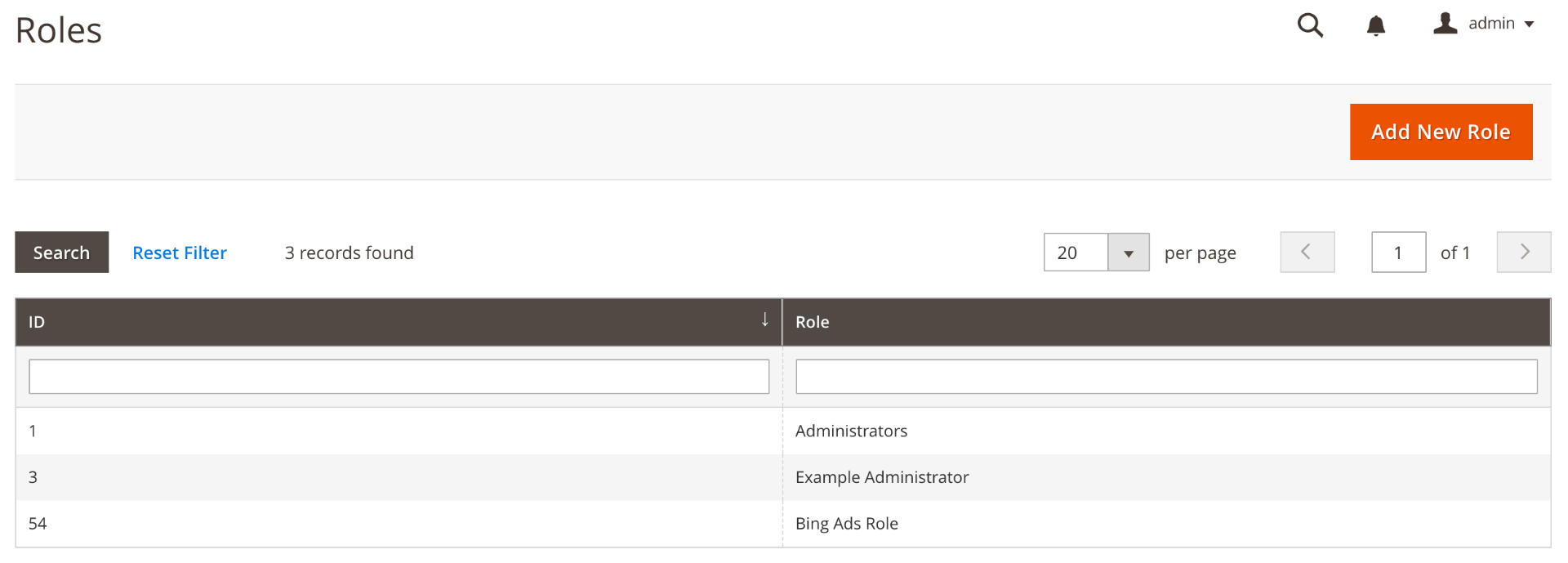Click the ID column header label
Viewport: 1568px width, 563px height.
37,322
